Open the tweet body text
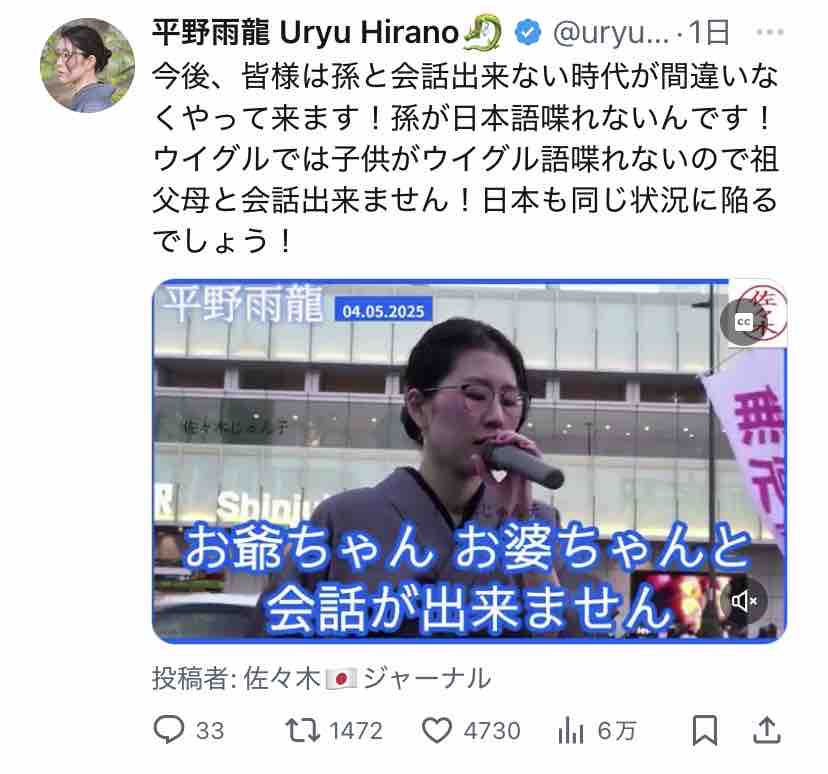828x774 pixels. point(466,158)
